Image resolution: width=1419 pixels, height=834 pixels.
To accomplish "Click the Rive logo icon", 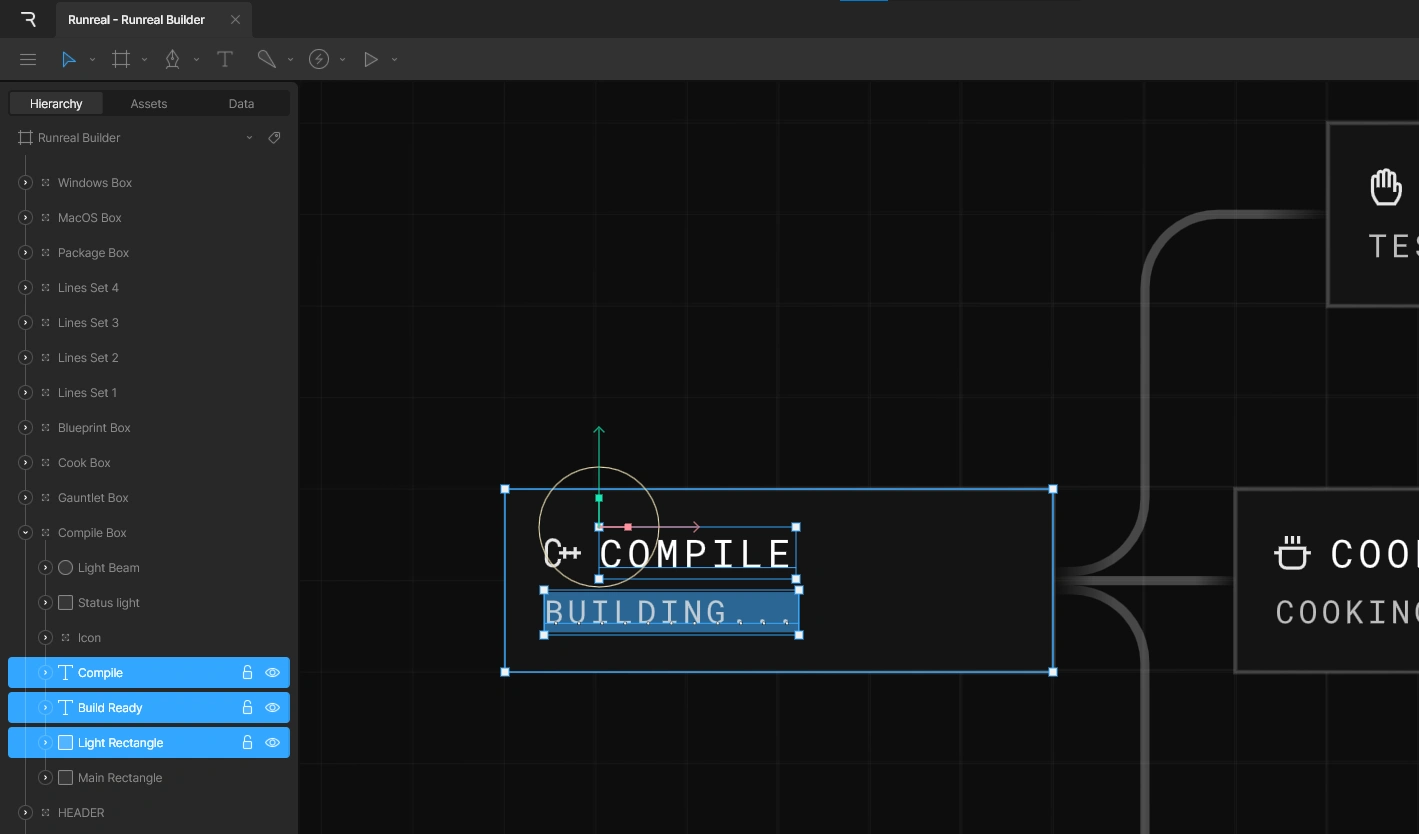I will [x=28, y=19].
